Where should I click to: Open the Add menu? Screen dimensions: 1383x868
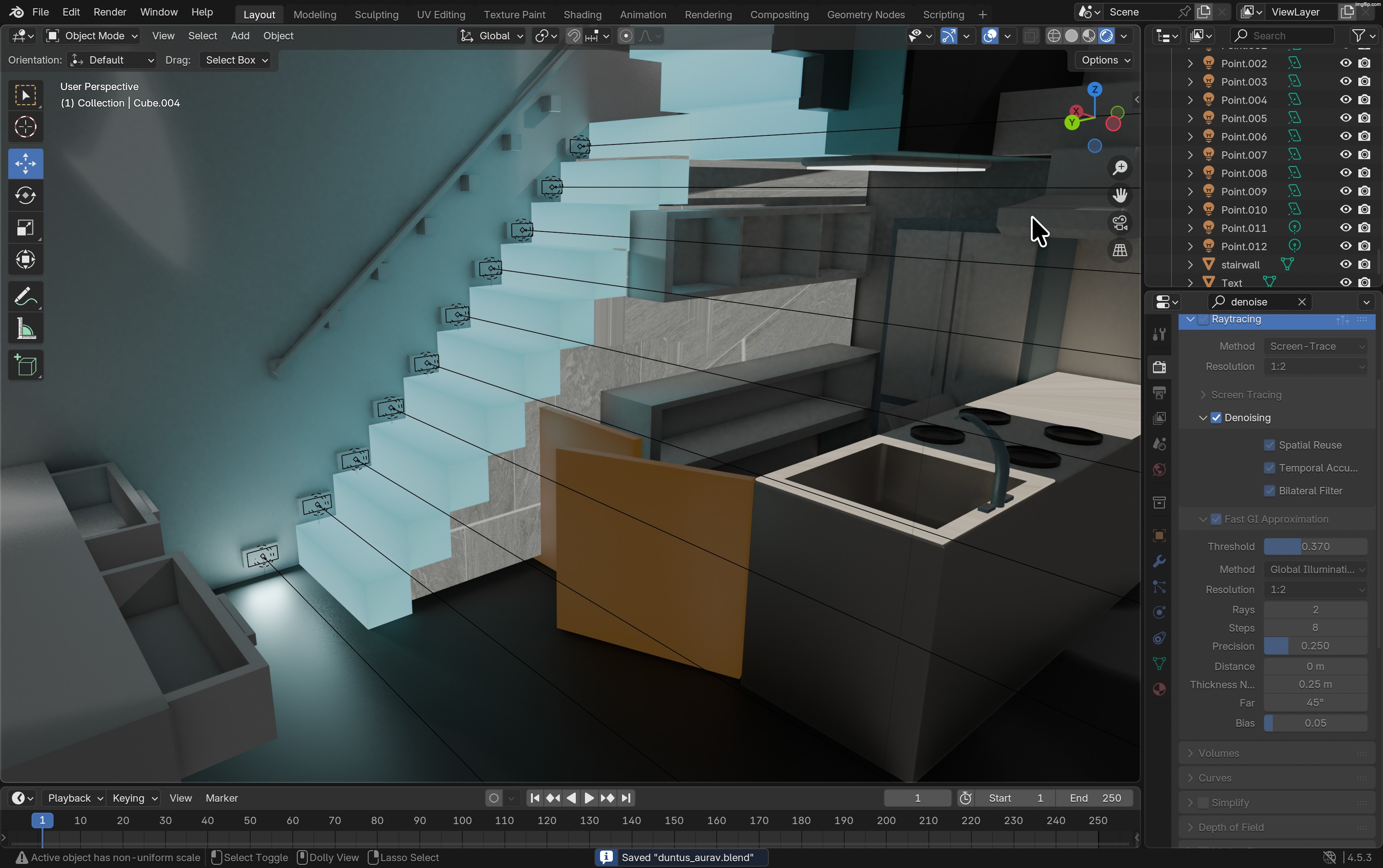[240, 36]
